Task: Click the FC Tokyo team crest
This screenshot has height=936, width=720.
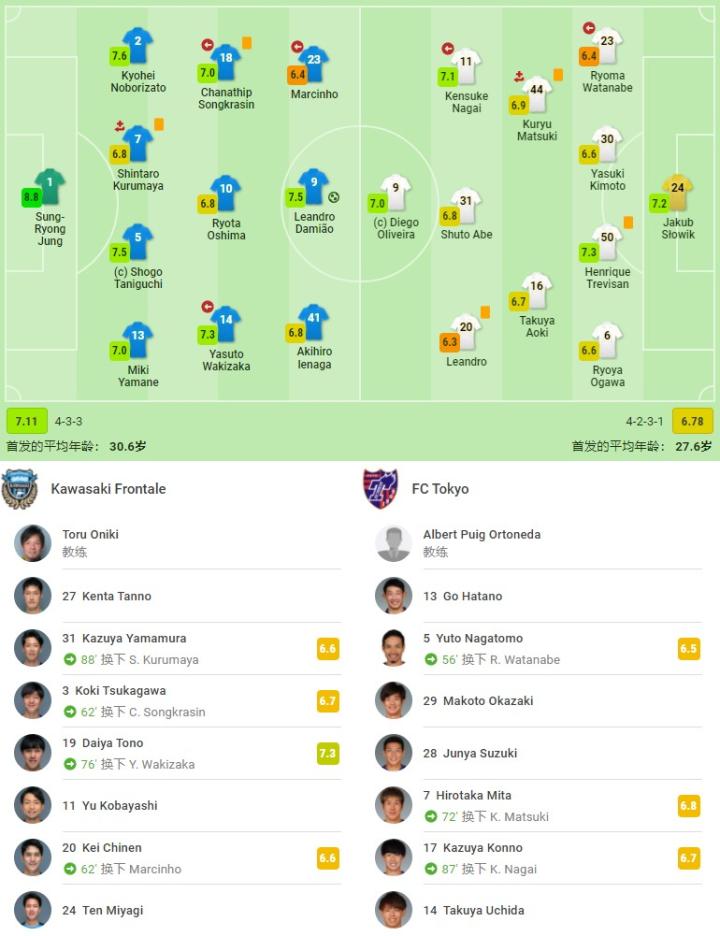Action: 380,489
